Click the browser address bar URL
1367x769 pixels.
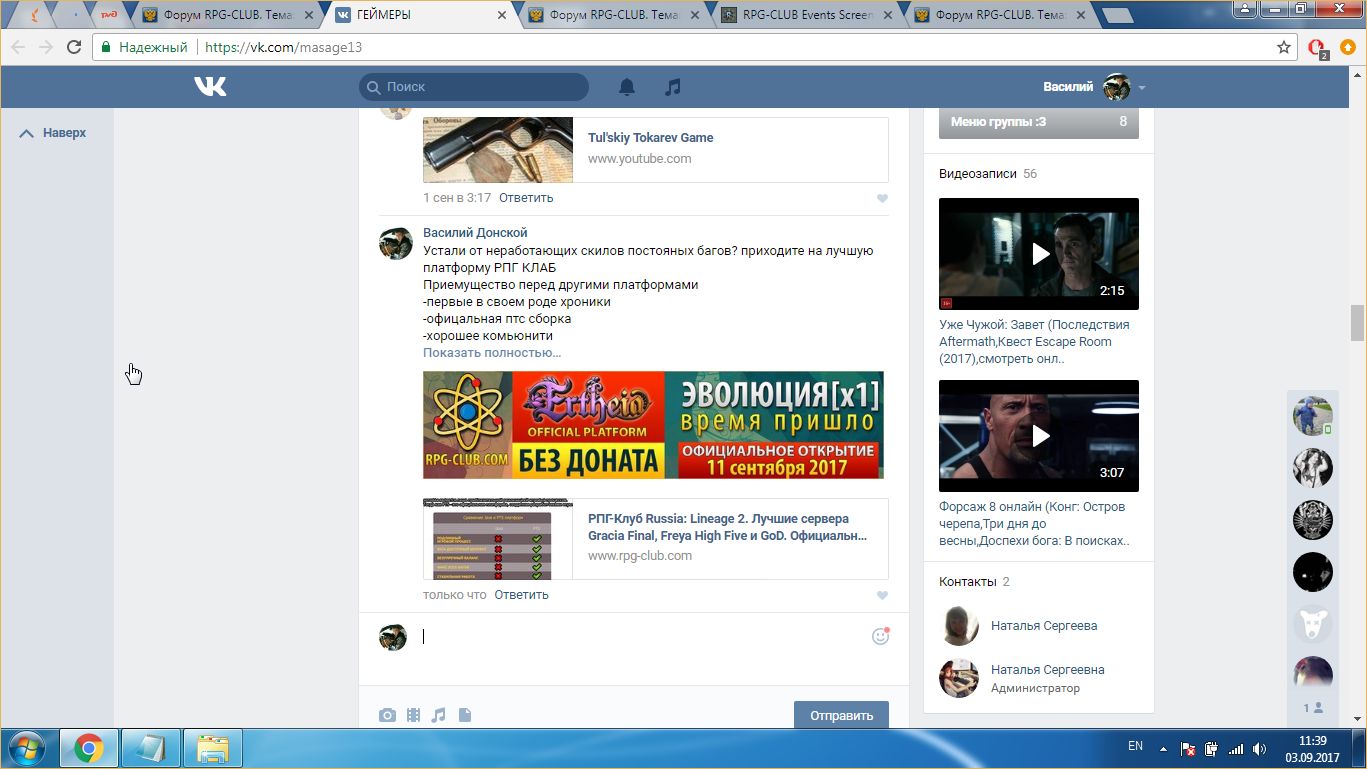[283, 47]
